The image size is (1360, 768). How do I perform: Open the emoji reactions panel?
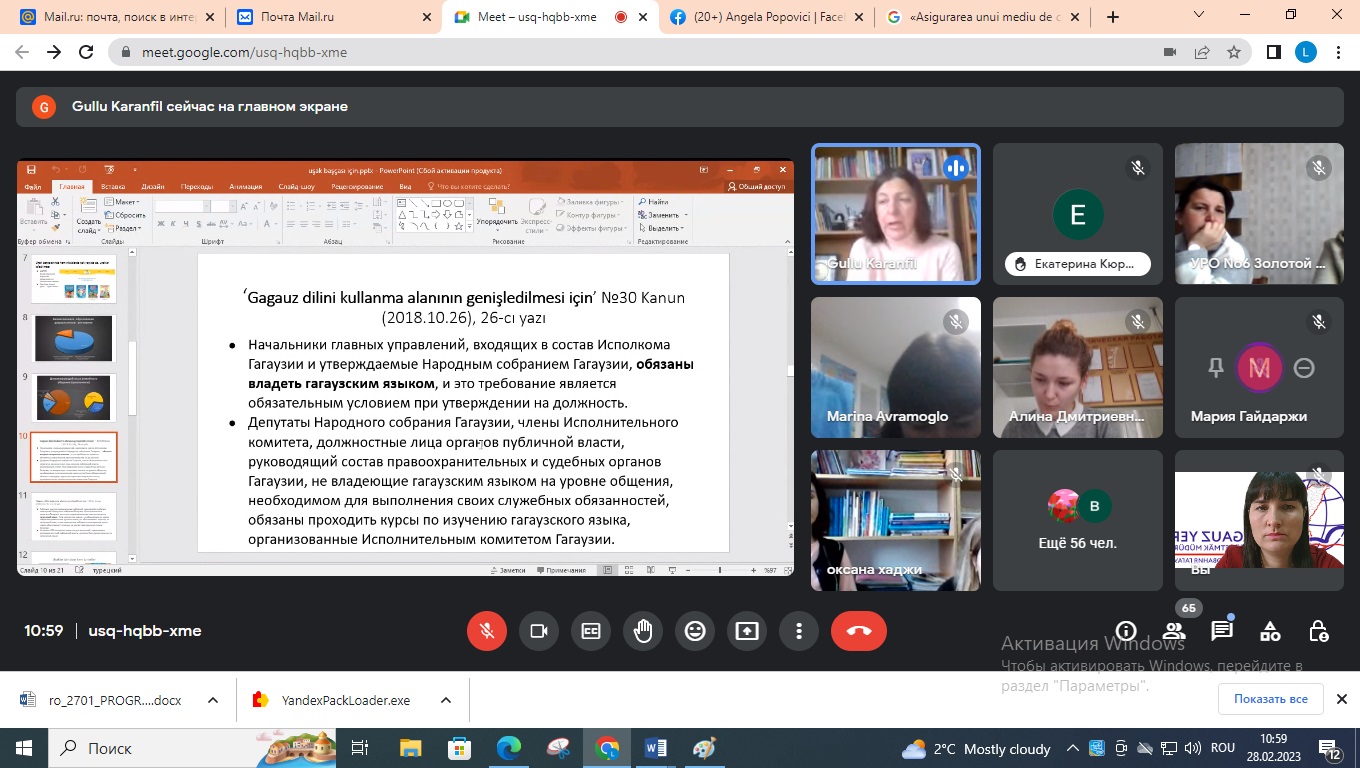(695, 631)
